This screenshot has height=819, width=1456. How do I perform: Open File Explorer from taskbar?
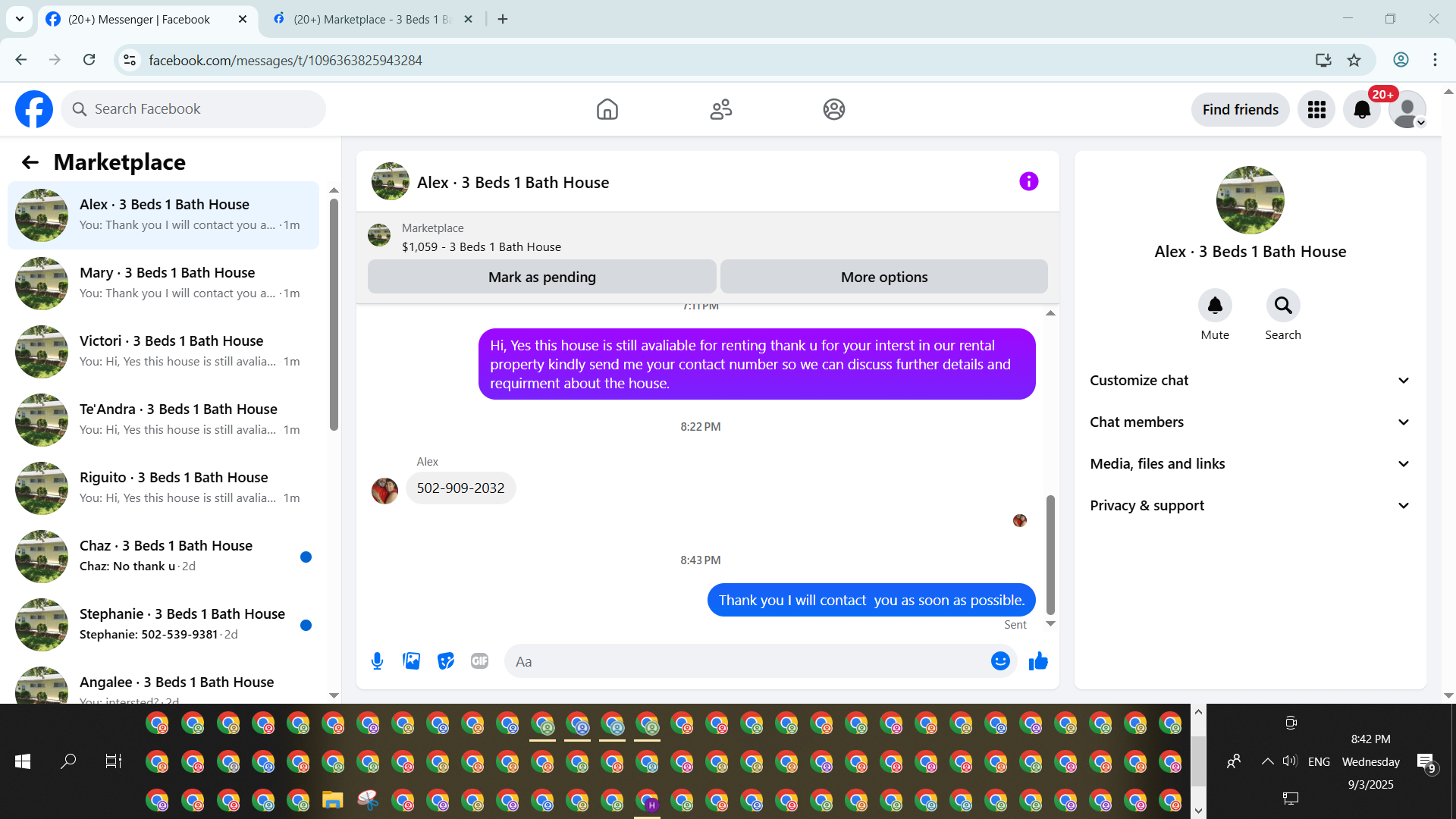332,800
